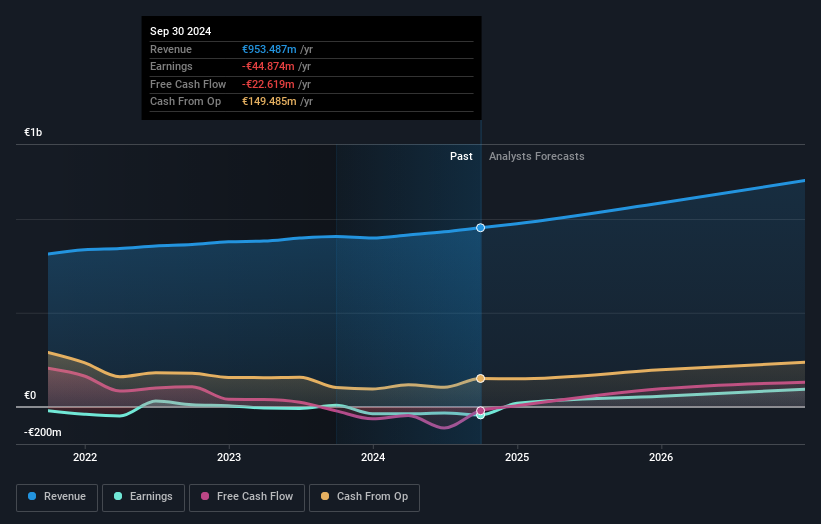Select the 2022 x-axis label
The image size is (821, 524).
pyautogui.click(x=85, y=457)
